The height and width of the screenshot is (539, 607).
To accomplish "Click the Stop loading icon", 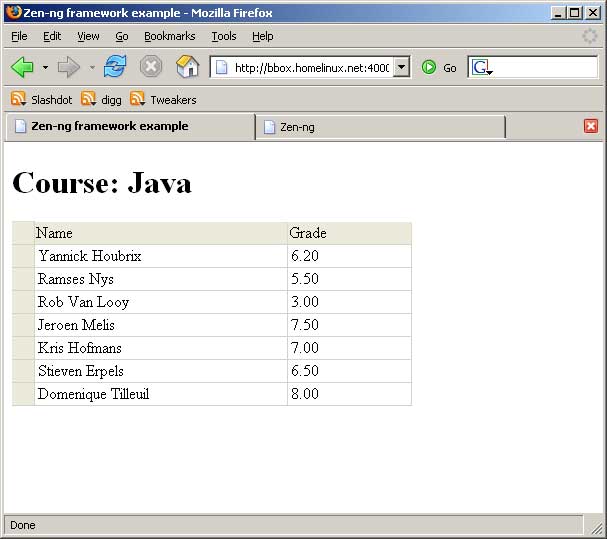I will point(150,67).
